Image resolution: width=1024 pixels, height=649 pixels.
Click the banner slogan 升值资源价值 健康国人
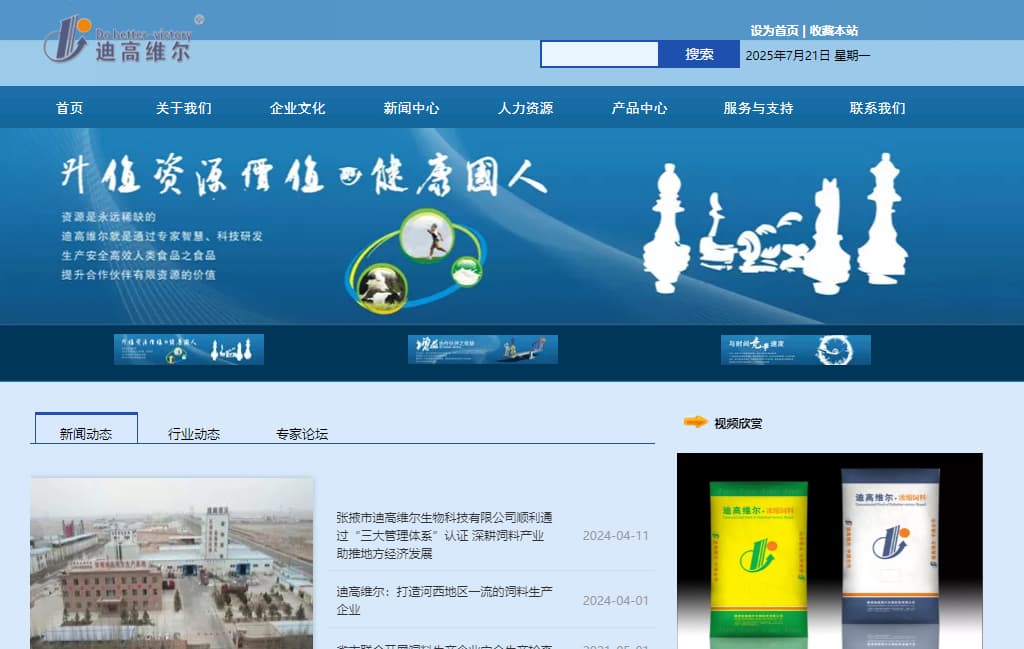coord(304,175)
